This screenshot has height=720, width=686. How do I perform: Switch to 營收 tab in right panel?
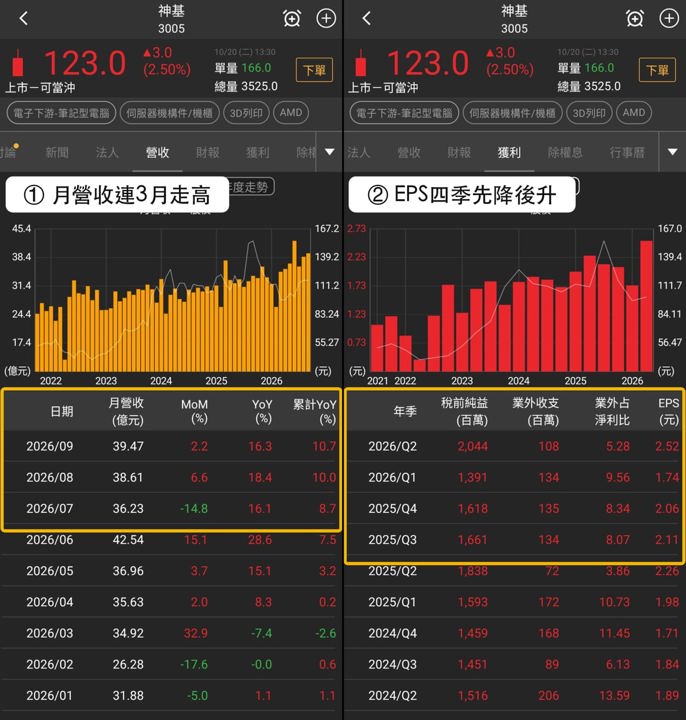click(x=409, y=152)
